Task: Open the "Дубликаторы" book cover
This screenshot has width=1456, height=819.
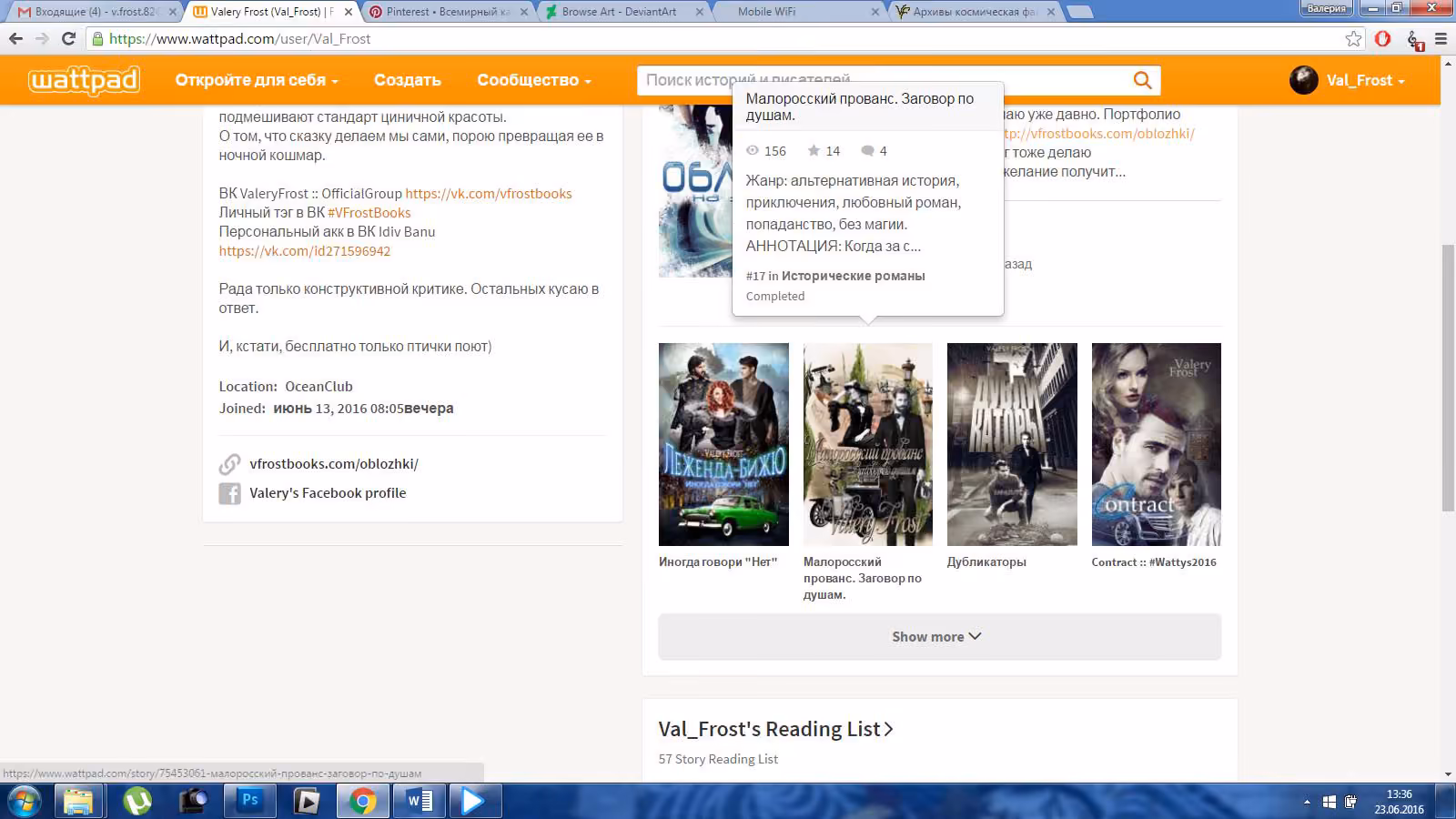Action: [1012, 444]
